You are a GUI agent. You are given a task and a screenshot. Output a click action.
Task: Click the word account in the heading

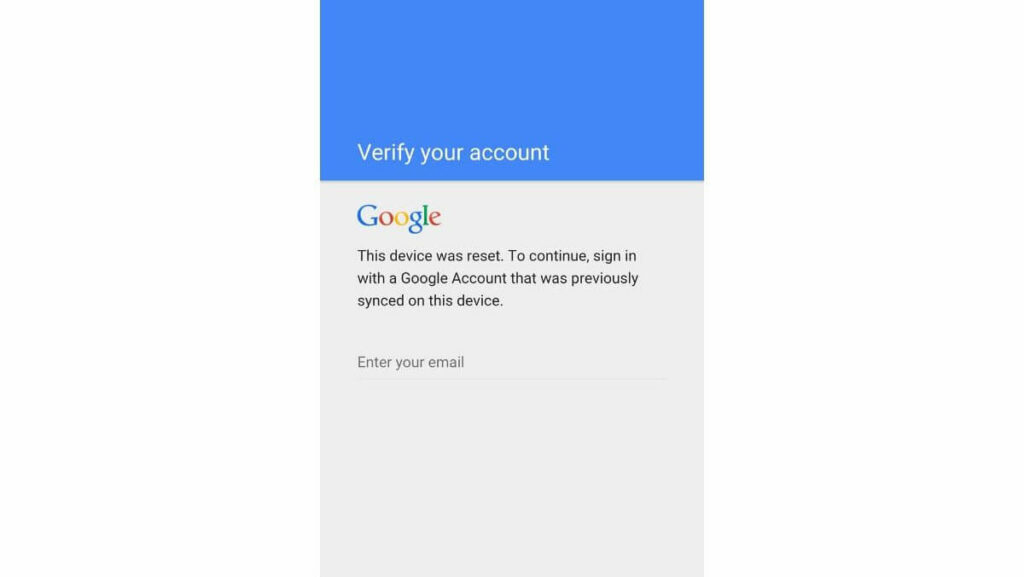pos(509,153)
